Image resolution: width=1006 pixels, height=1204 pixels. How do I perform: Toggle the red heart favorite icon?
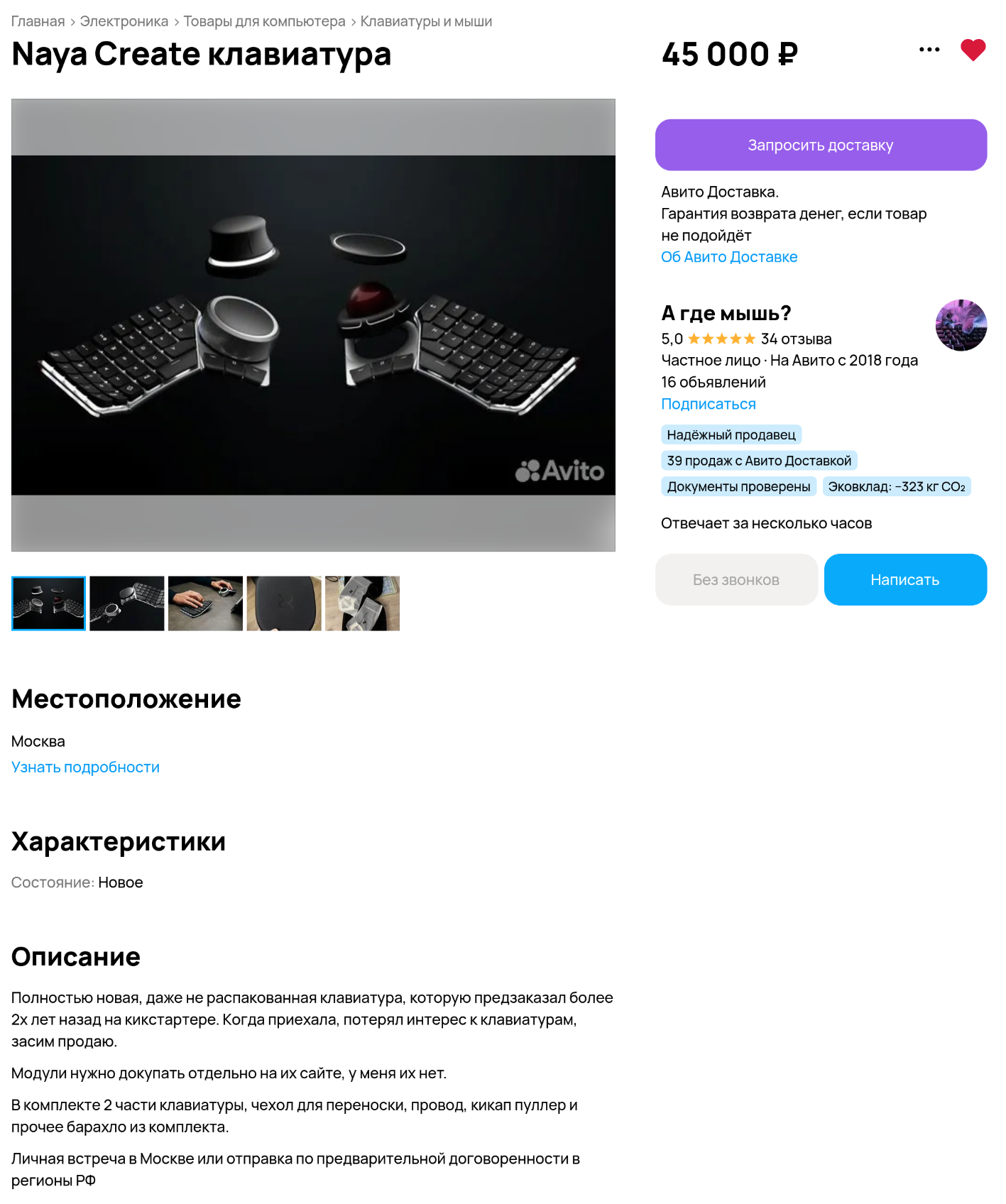point(973,50)
